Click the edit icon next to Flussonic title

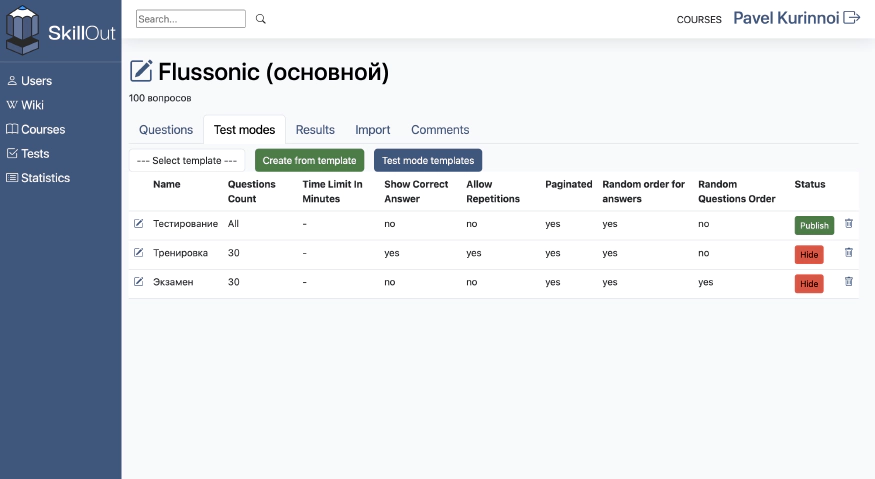point(142,71)
